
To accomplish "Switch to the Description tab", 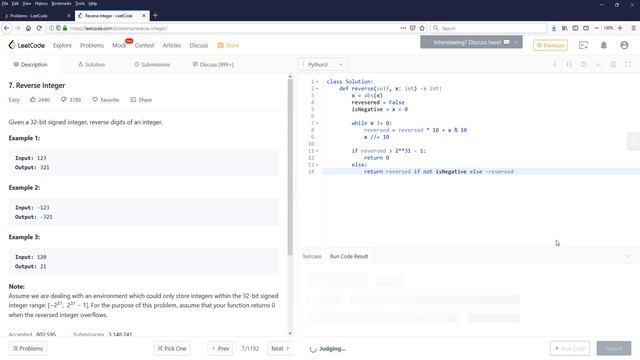I will click(x=30, y=64).
